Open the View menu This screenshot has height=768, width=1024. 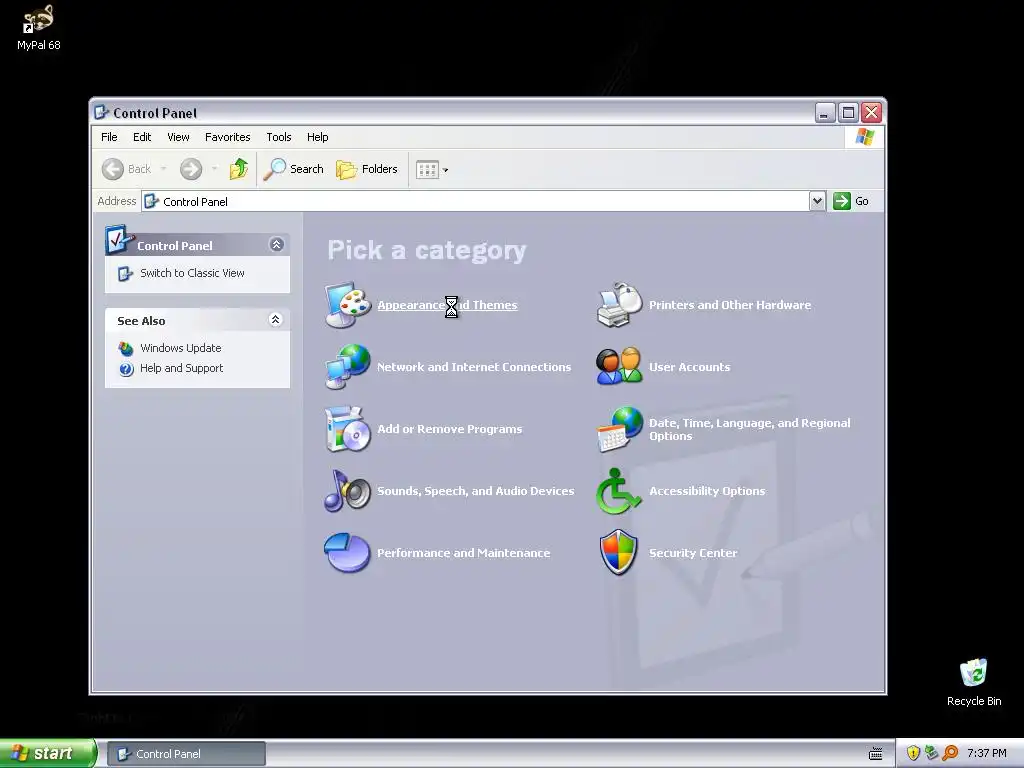pos(178,137)
